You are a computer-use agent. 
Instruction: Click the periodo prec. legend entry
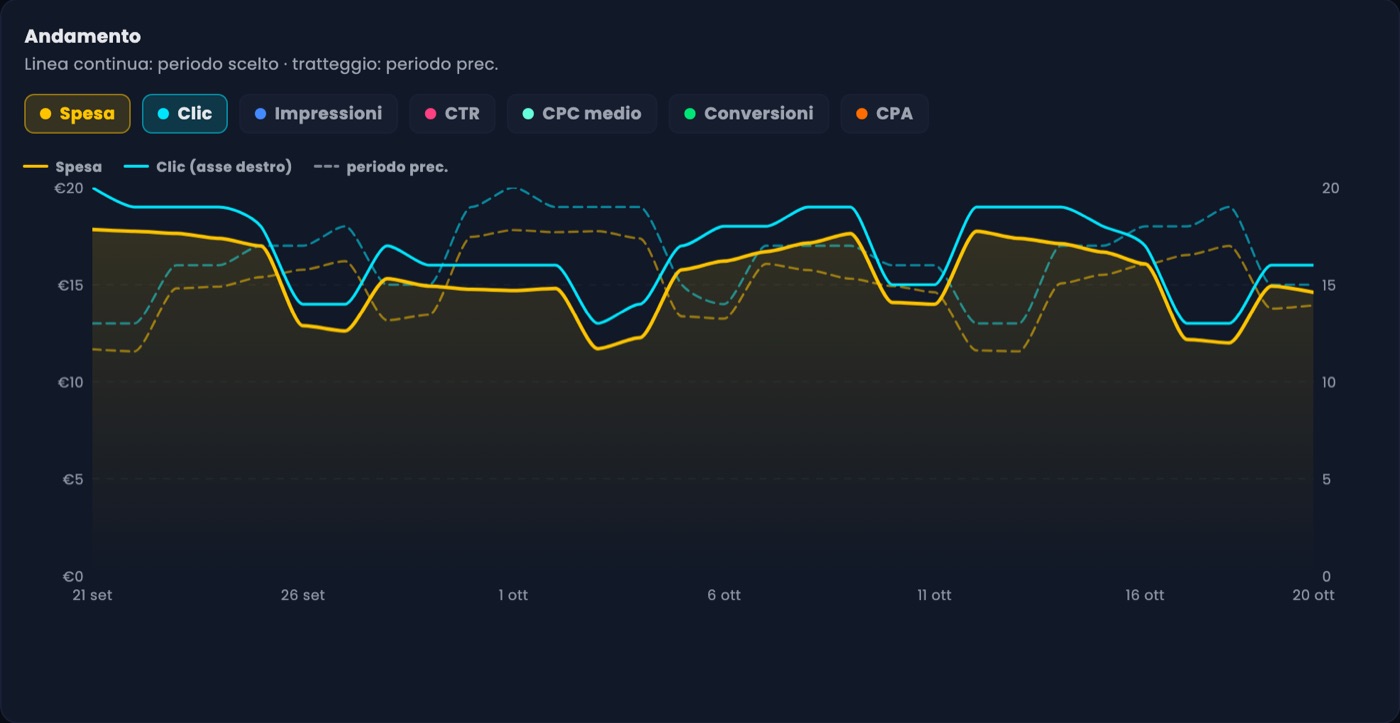pyautogui.click(x=381, y=167)
